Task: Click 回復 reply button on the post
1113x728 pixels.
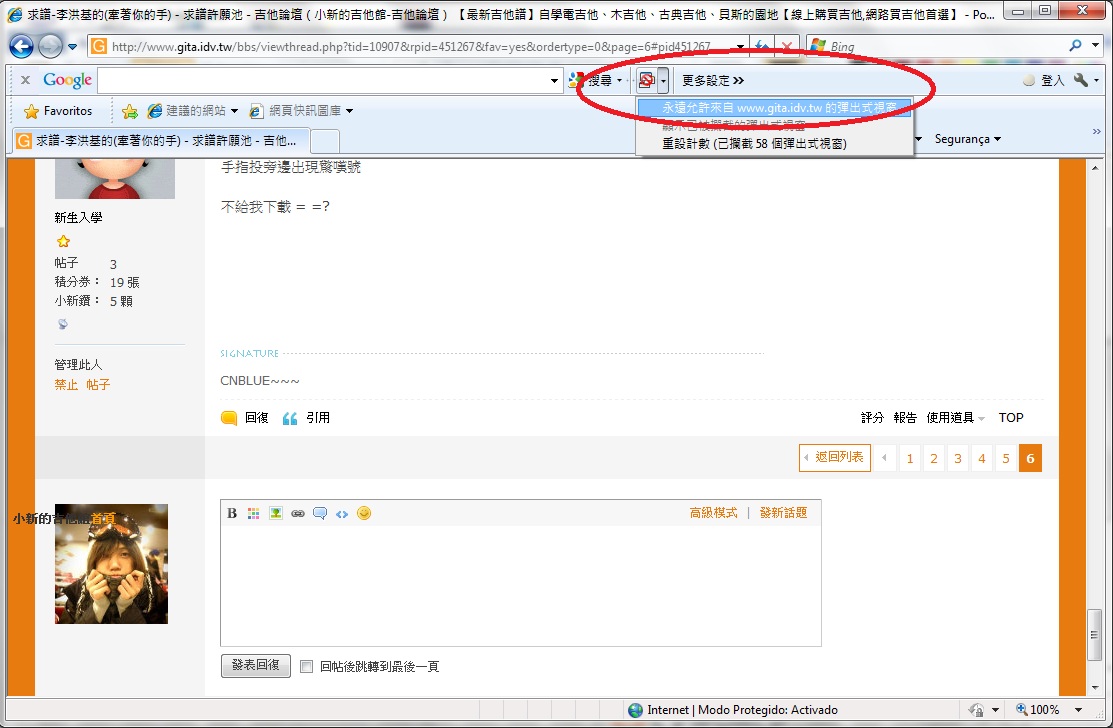Action: [245, 418]
